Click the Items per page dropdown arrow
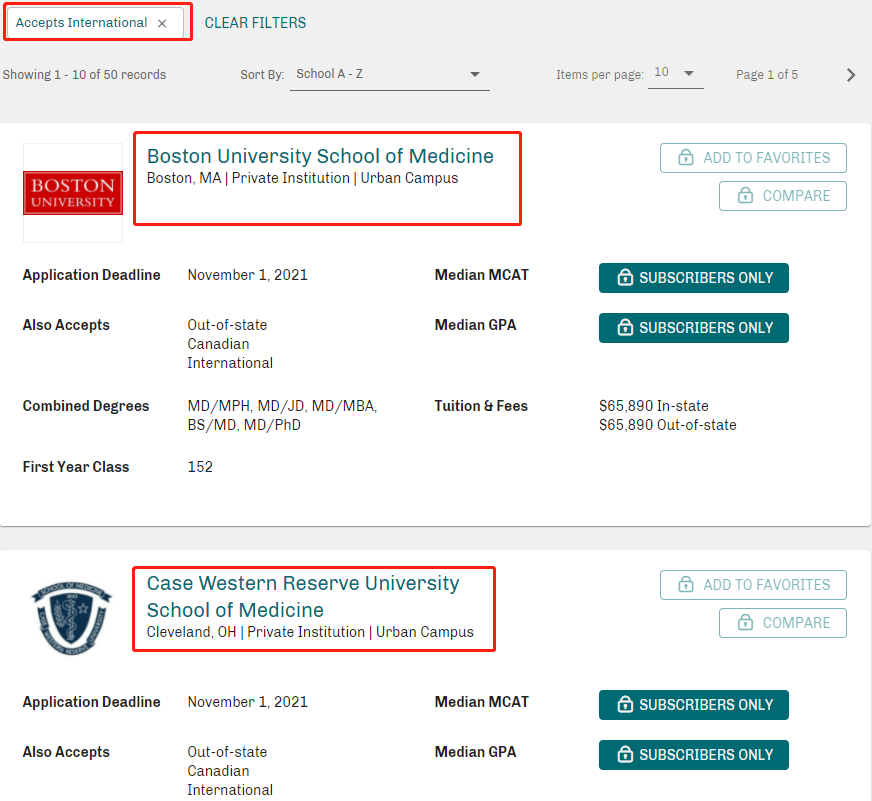The width and height of the screenshot is (872, 801). [x=689, y=73]
